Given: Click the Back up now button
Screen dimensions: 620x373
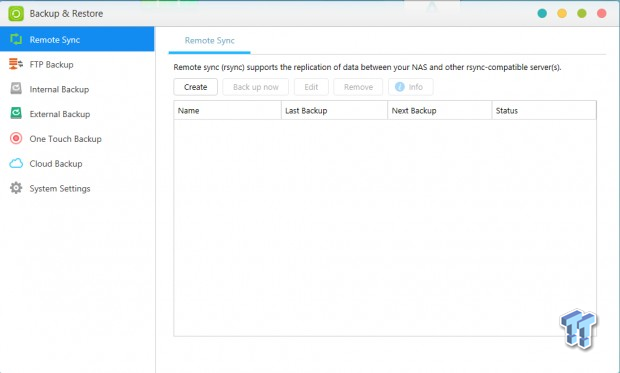Looking at the screenshot, I should (x=255, y=87).
